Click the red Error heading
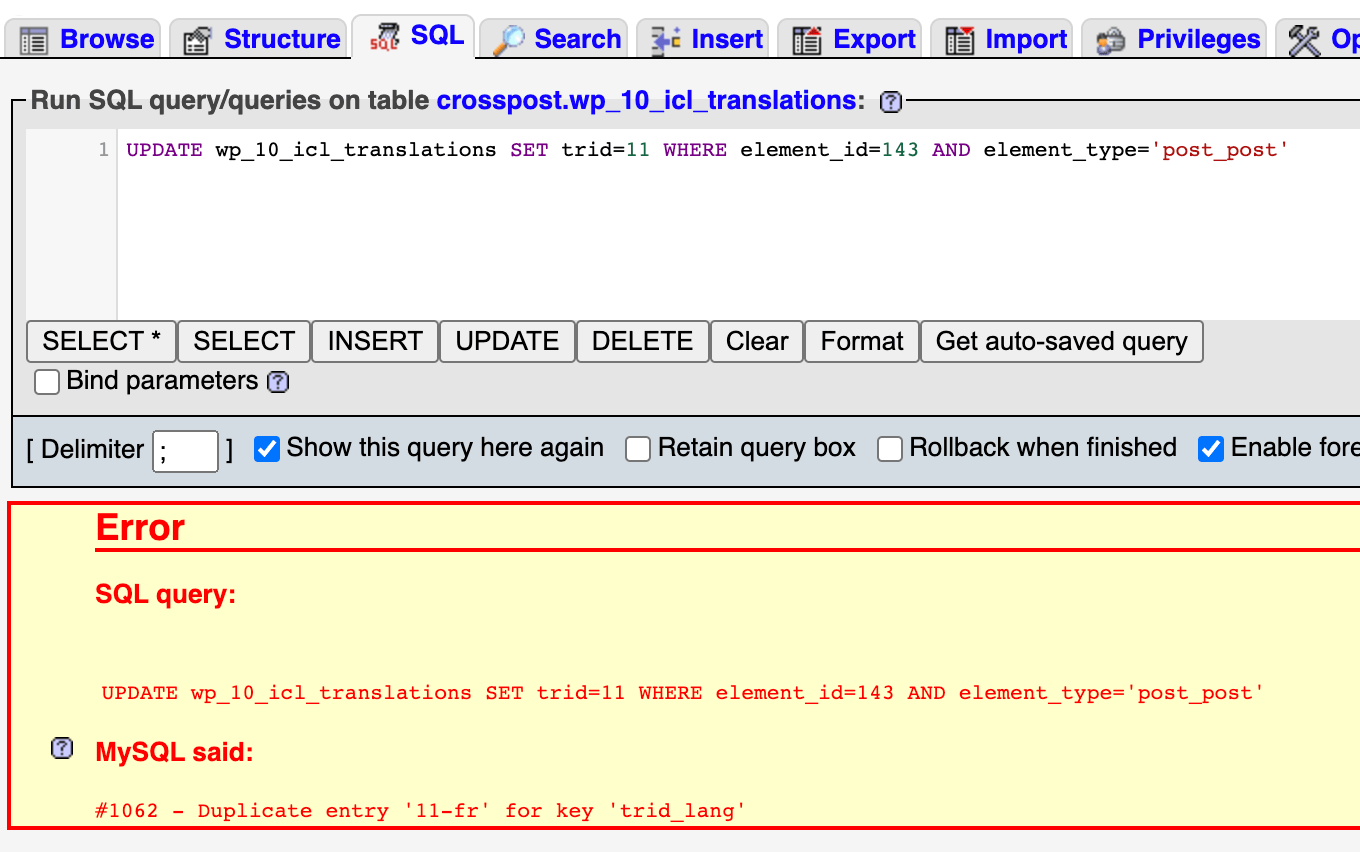This screenshot has height=852, width=1360. click(x=140, y=527)
